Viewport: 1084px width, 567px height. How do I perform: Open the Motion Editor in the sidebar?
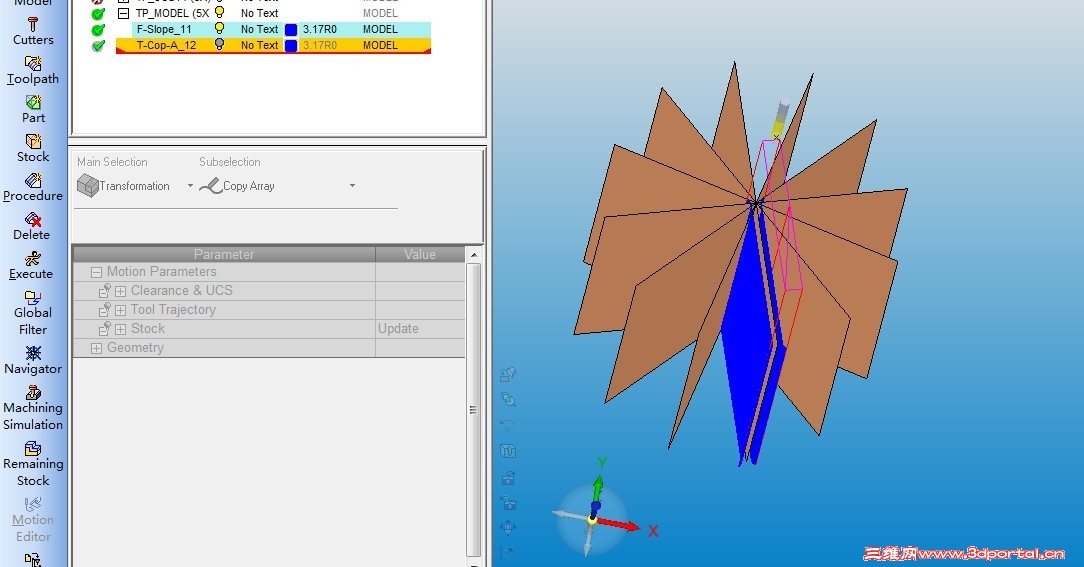pyautogui.click(x=32, y=519)
